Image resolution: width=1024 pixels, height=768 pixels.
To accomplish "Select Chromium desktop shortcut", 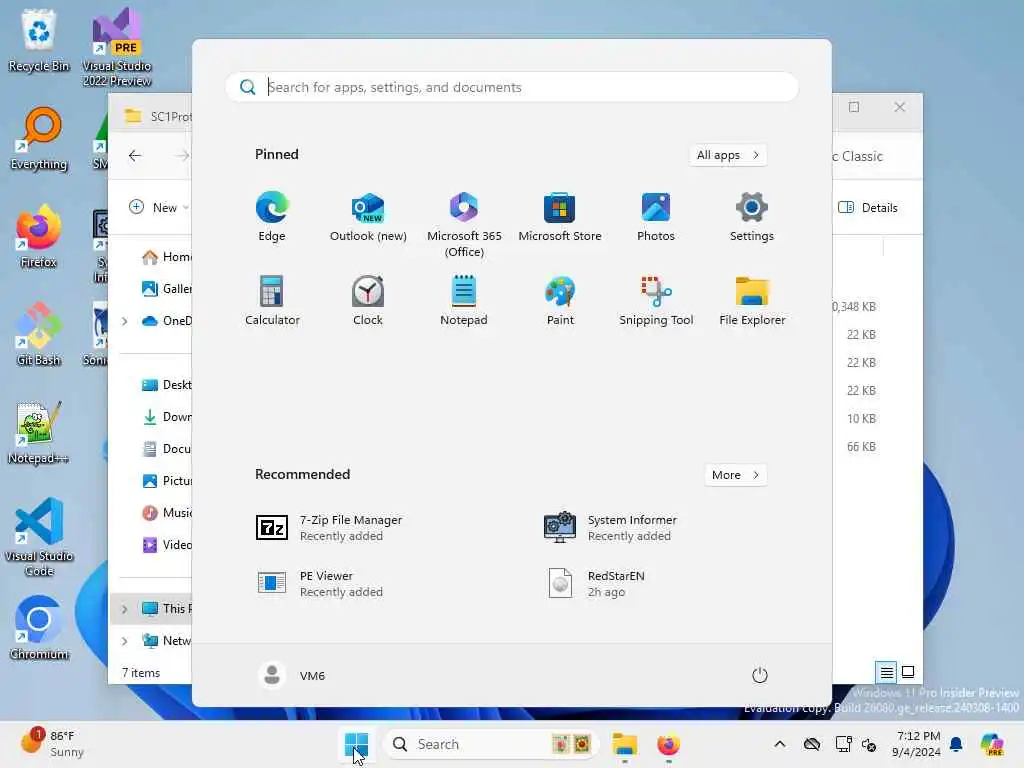I will click(x=39, y=628).
